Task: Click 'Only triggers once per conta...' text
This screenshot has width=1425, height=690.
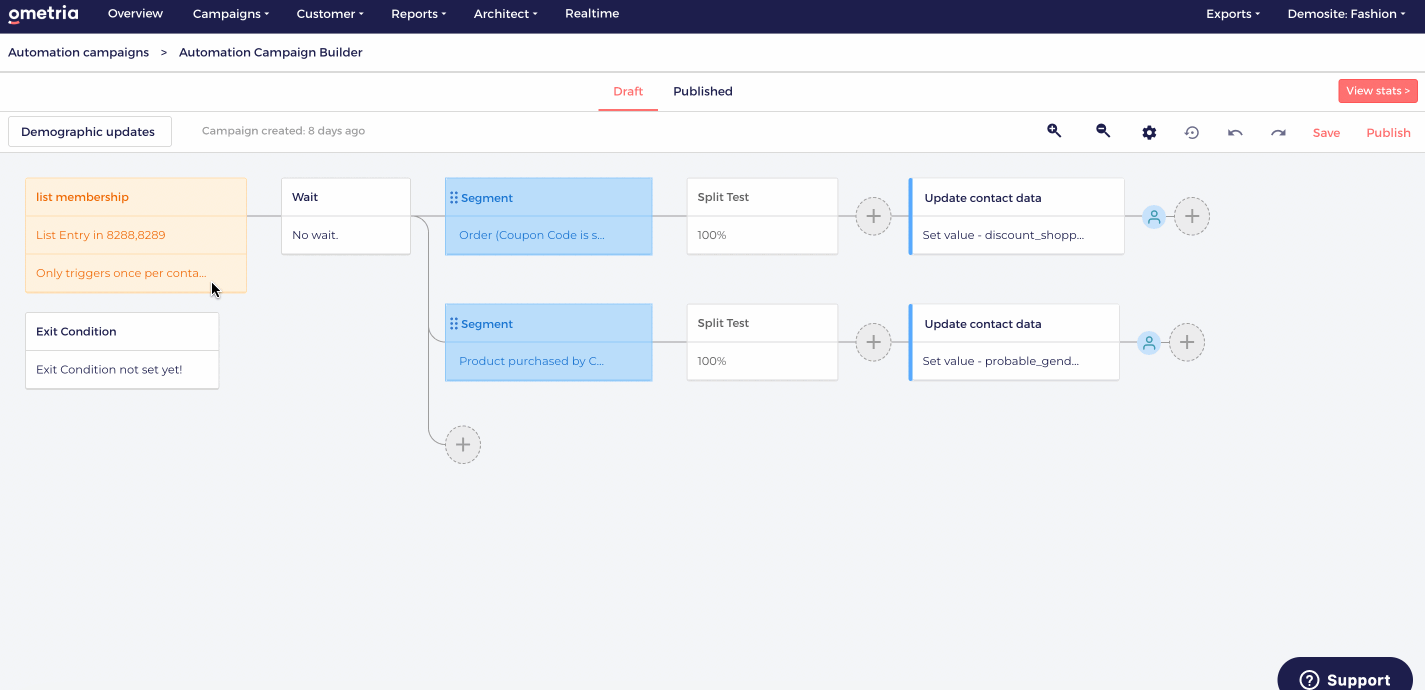Action: (121, 273)
